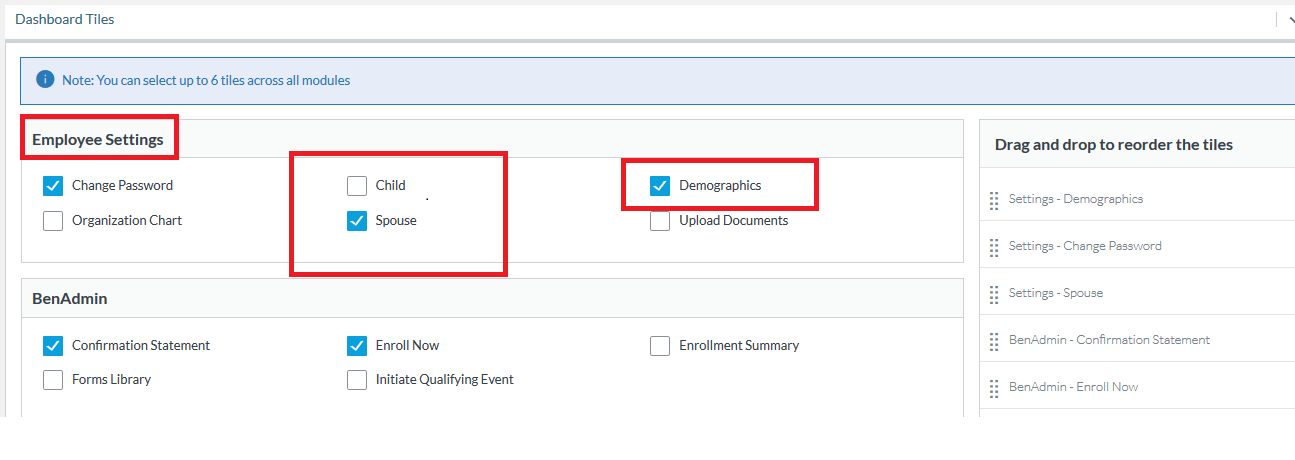1295x460 pixels.
Task: Check the Child tile checkbox
Action: [x=357, y=186]
